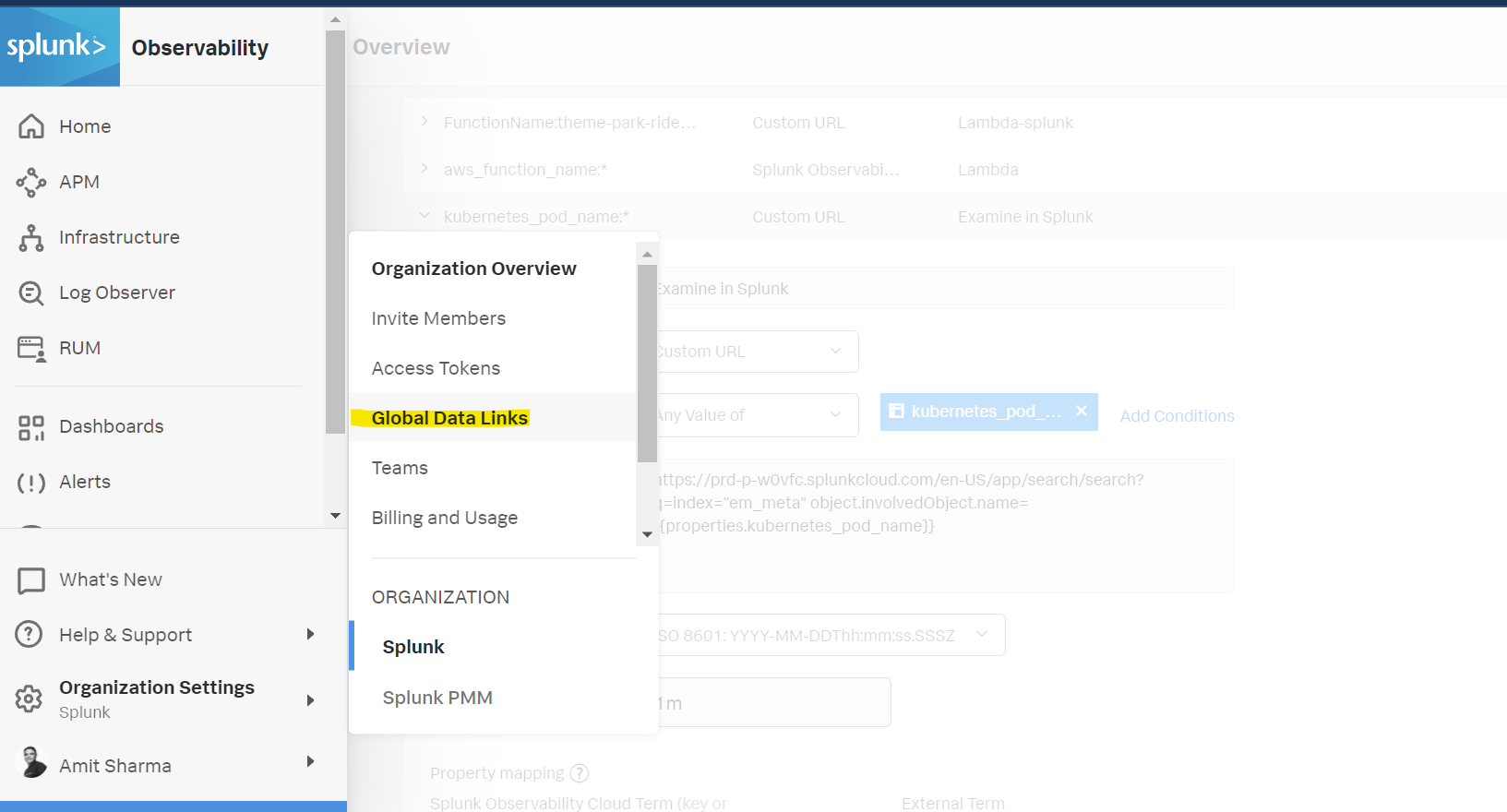Select the Infrastructure icon

[31, 237]
